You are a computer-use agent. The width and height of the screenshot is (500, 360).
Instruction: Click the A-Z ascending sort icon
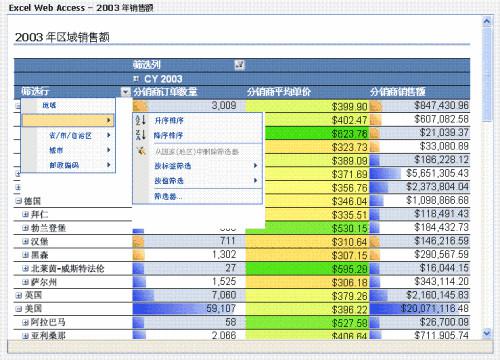point(141,120)
